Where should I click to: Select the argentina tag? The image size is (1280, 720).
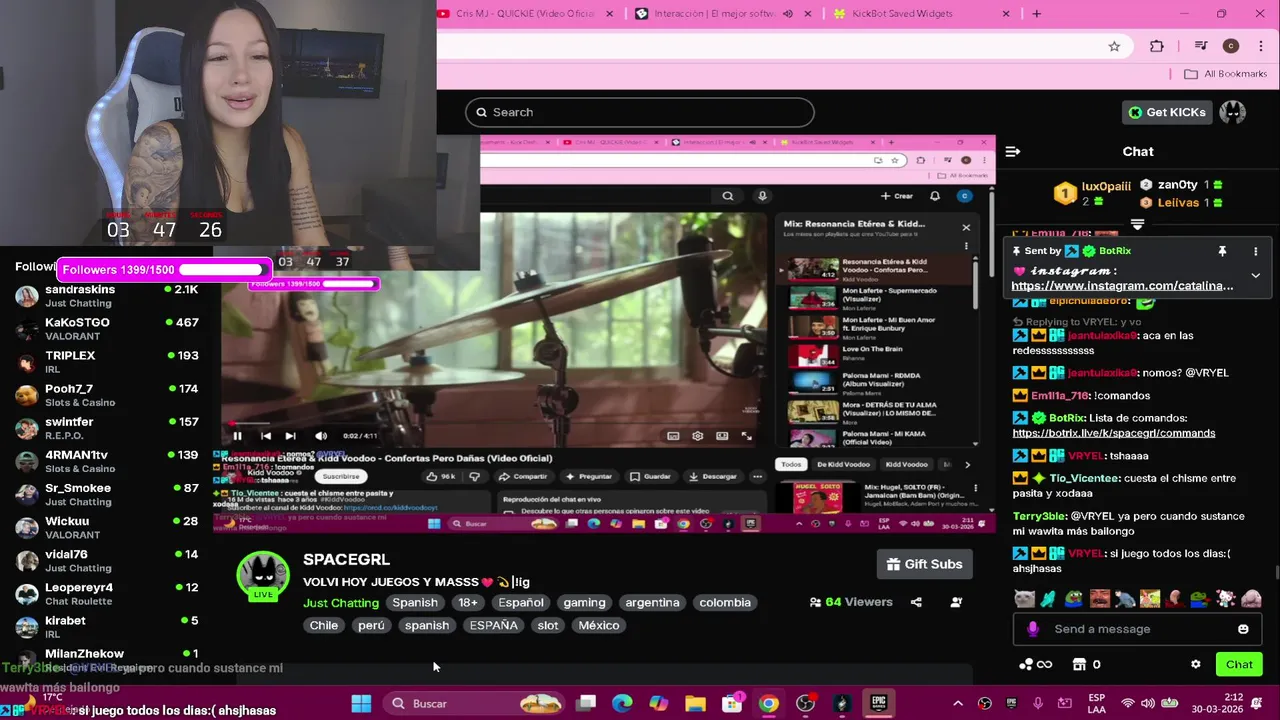click(x=652, y=603)
